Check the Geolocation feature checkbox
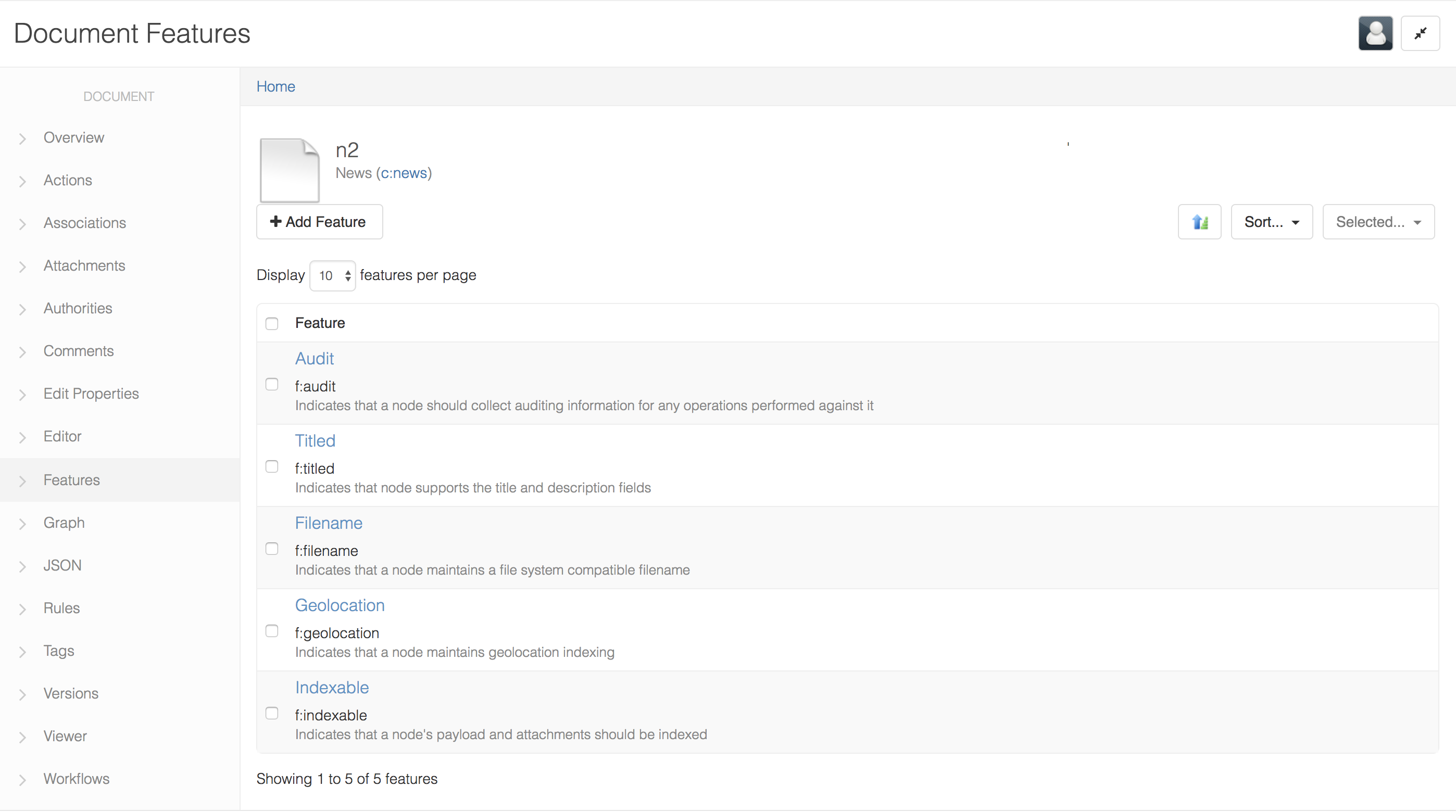1456x812 pixels. [x=272, y=631]
